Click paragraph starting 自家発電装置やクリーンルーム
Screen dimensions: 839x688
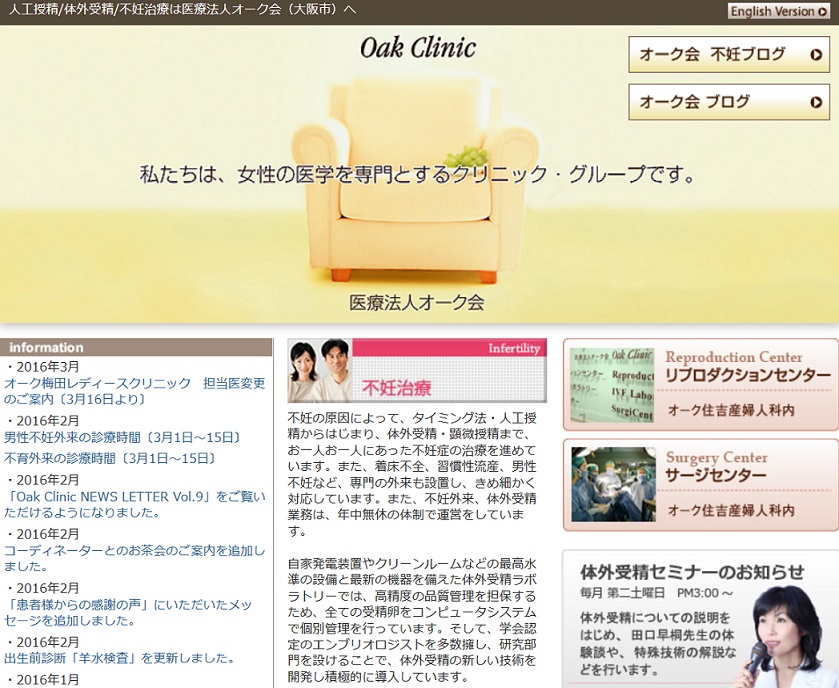pyautogui.click(x=412, y=620)
